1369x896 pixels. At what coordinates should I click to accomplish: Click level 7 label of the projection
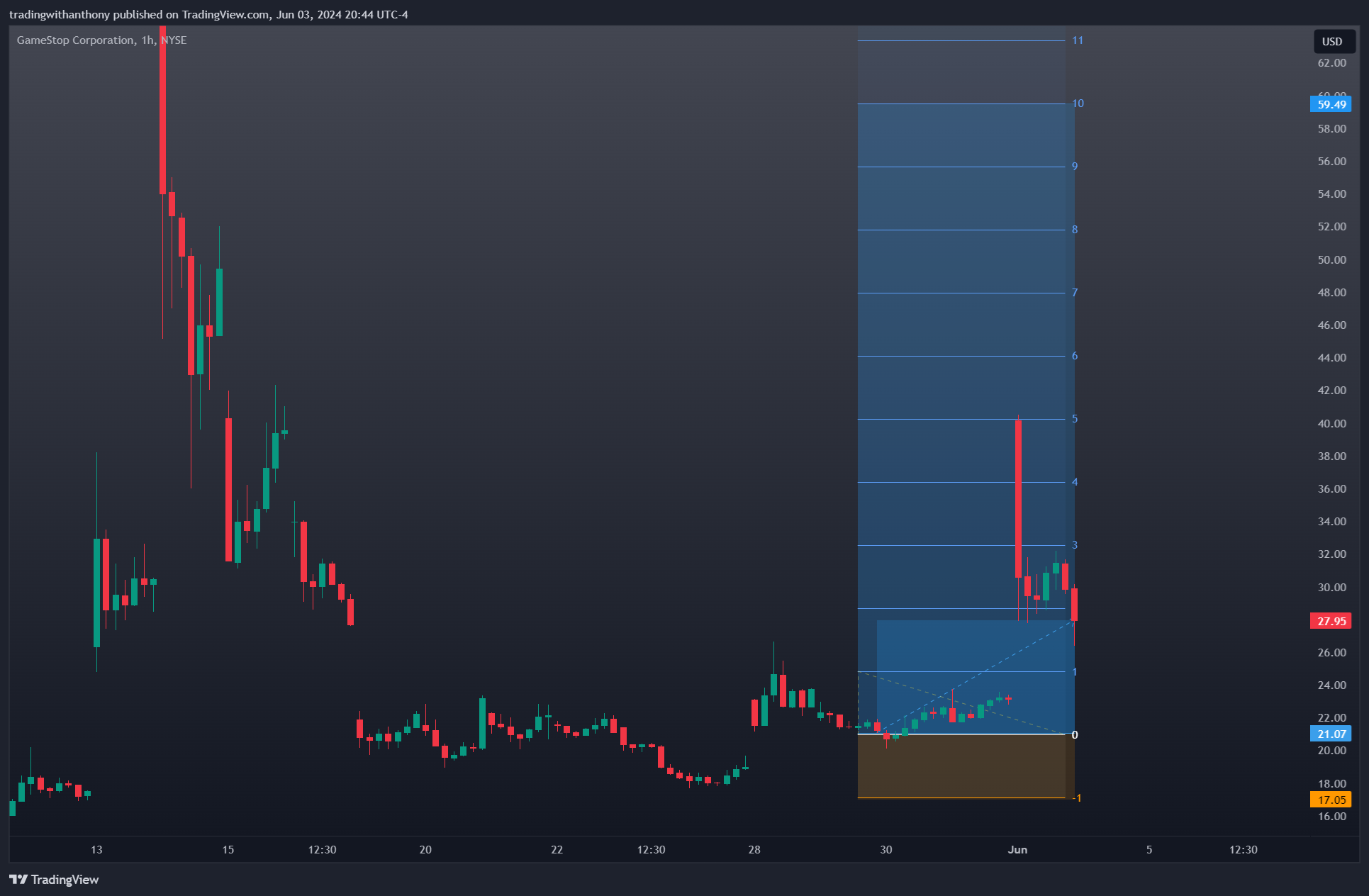tap(1075, 293)
